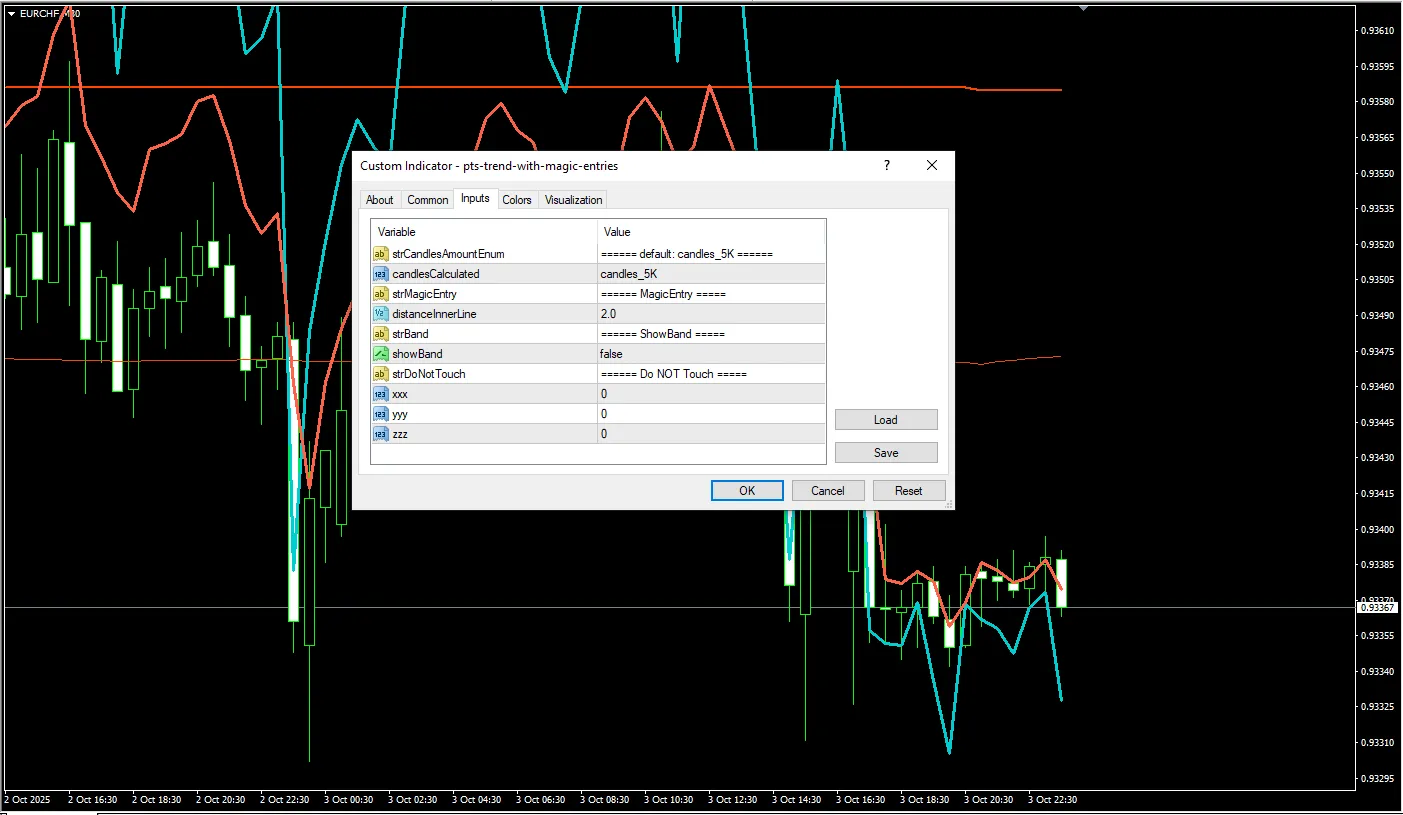Load a saved input preset
The width and height of the screenshot is (1403, 815).
(x=886, y=420)
